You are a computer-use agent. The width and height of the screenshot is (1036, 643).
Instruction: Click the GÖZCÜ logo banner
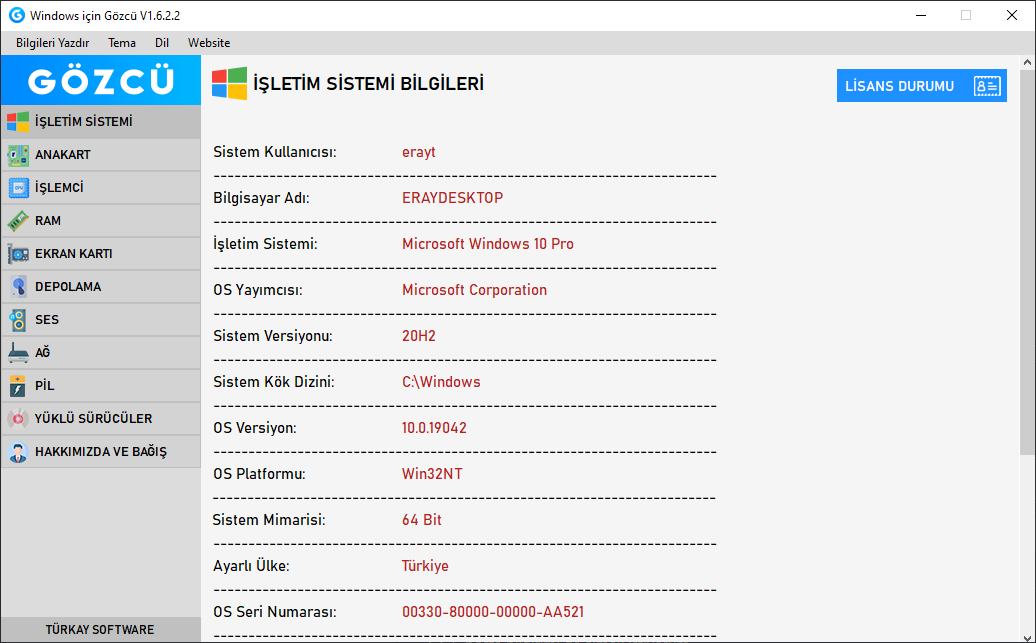[100, 80]
